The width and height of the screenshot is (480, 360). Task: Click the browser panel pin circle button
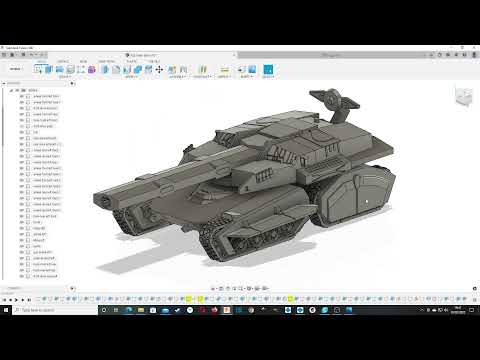[x=72, y=83]
